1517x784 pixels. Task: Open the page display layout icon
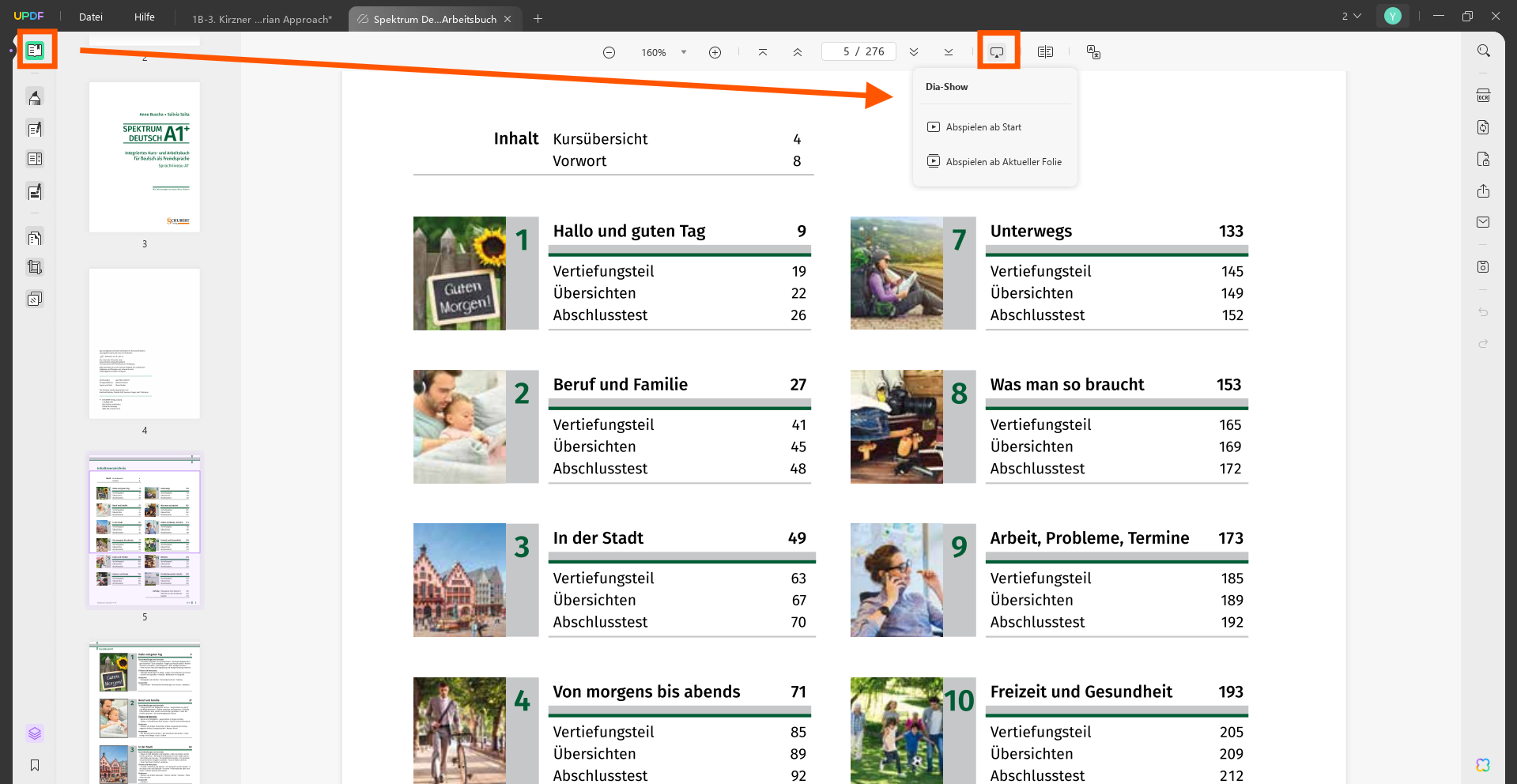[x=1045, y=52]
